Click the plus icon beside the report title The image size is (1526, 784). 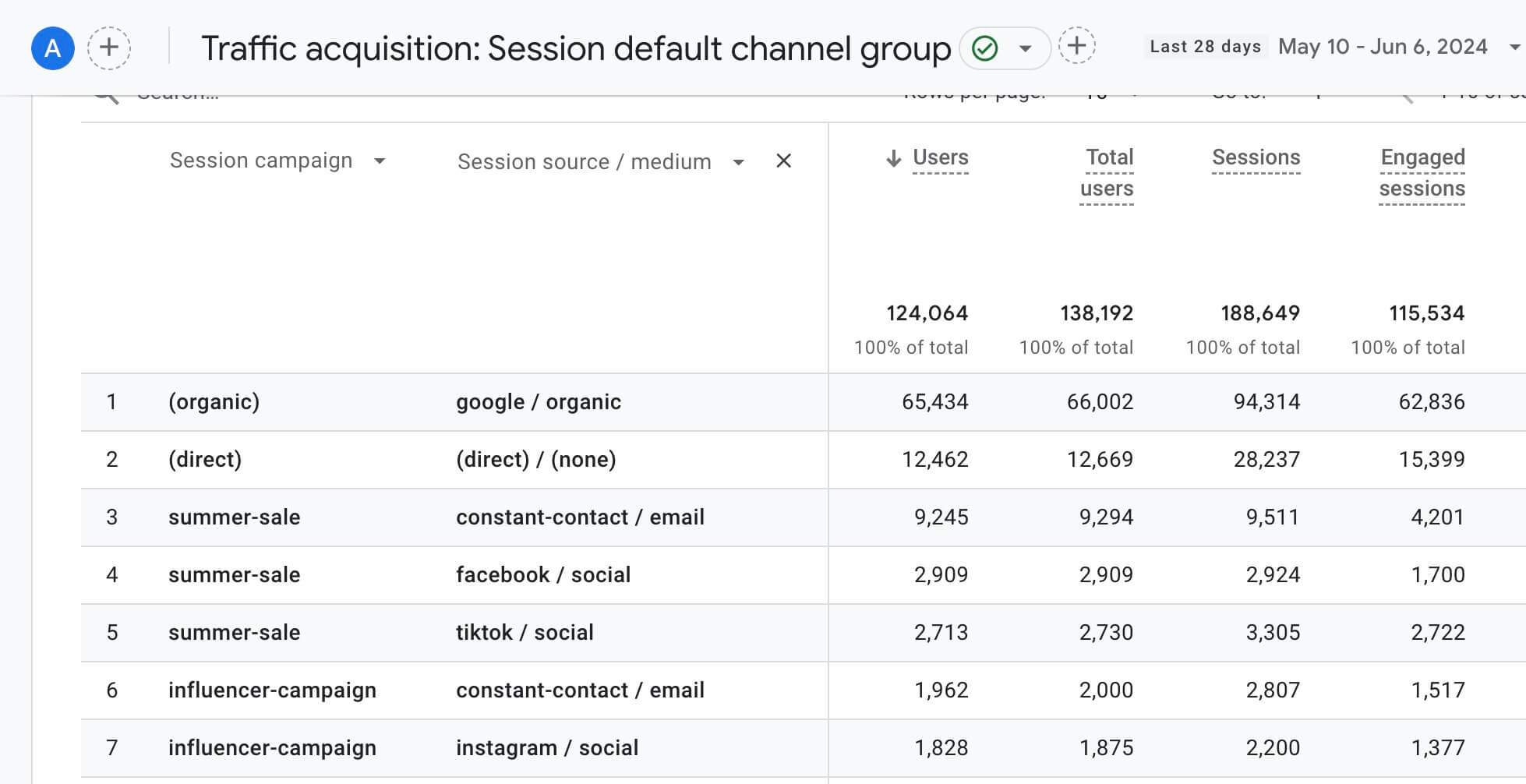click(1076, 45)
